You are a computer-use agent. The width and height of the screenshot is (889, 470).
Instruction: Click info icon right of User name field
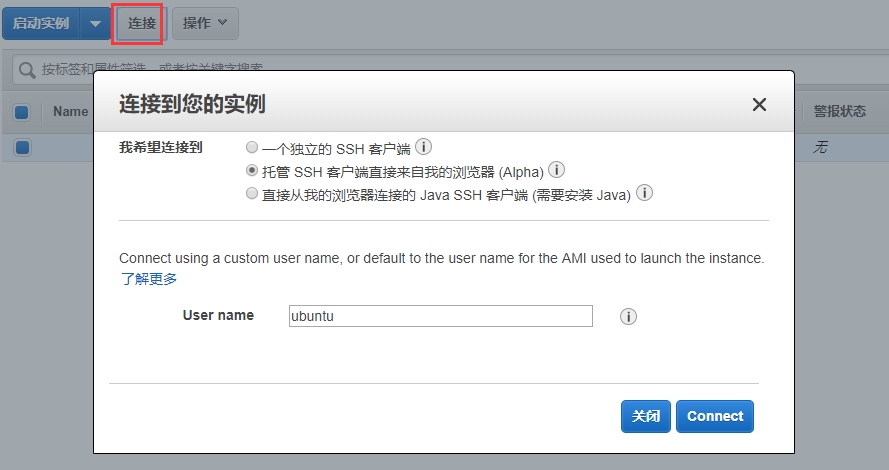tap(628, 316)
